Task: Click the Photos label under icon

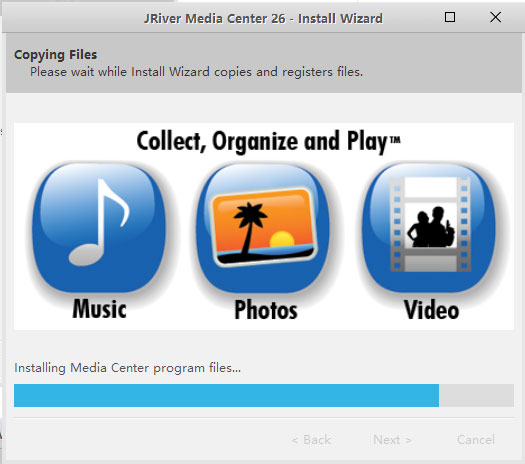Action: pyautogui.click(x=266, y=310)
